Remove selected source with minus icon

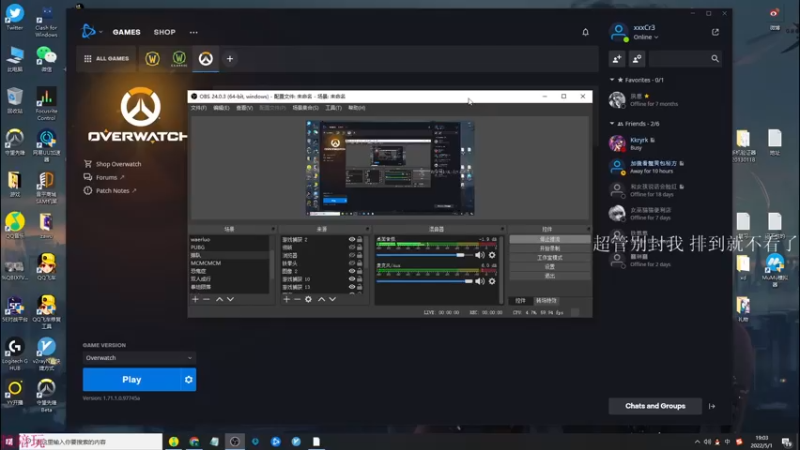click(297, 299)
